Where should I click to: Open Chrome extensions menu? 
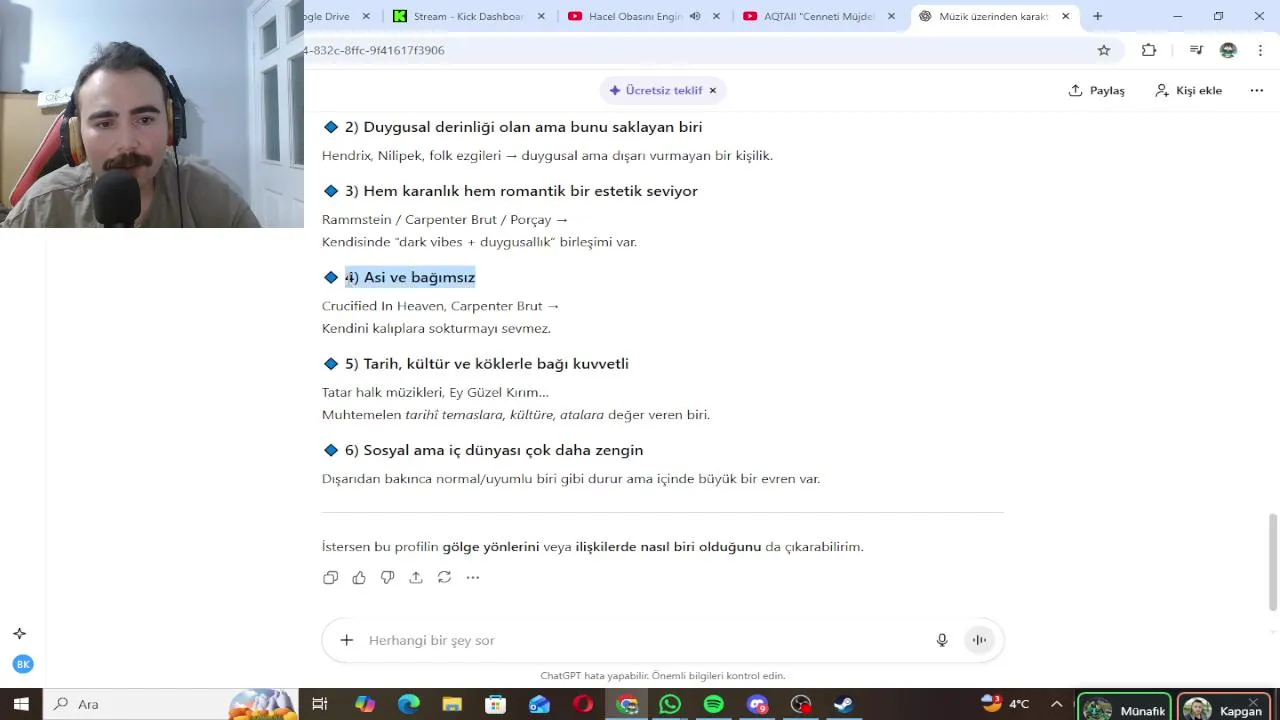tap(1149, 50)
